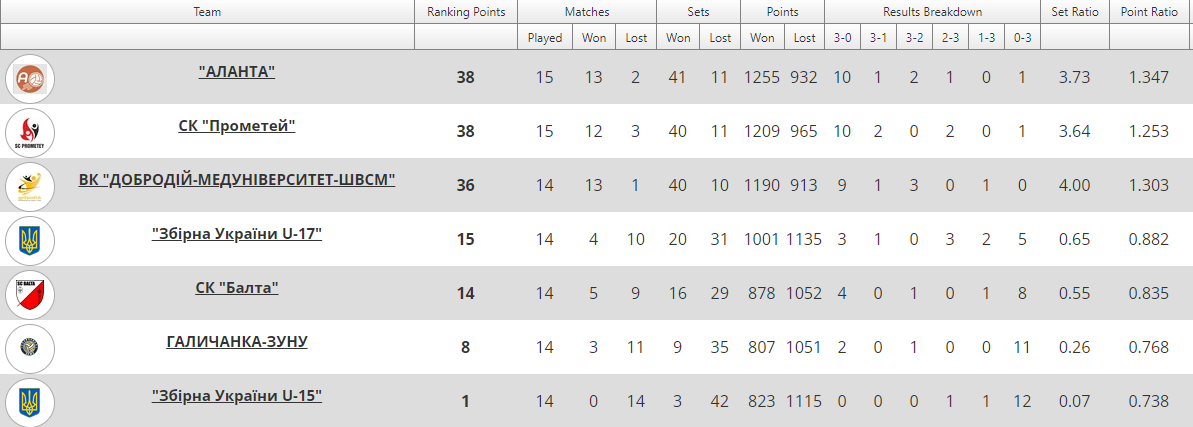Click the Point Ratio column header

[1150, 12]
